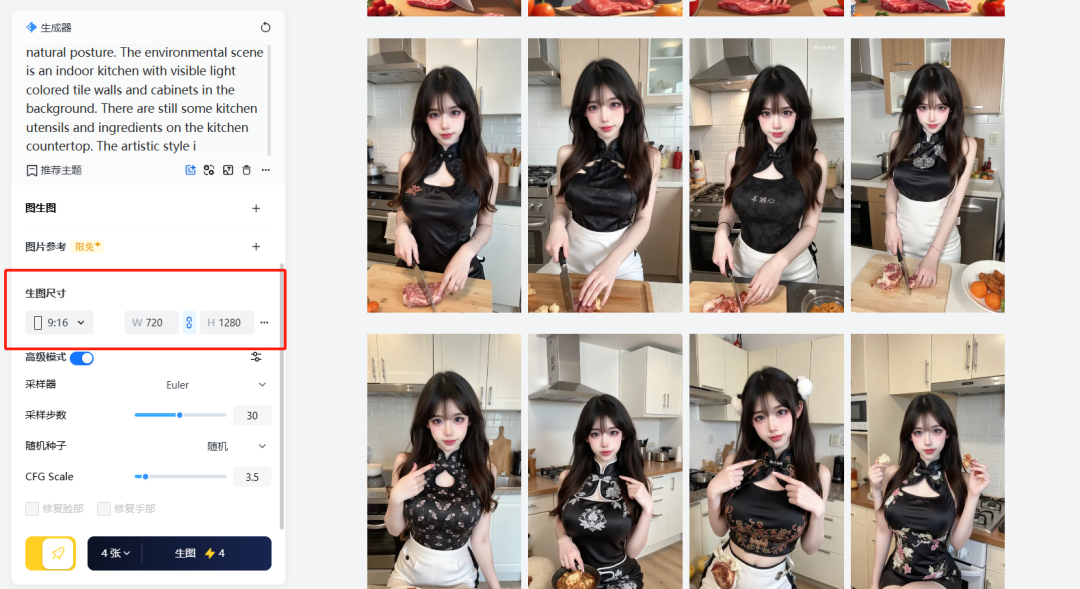Viewport: 1080px width, 589px height.
Task: Click the reset icon in the generator header
Action: point(265,28)
